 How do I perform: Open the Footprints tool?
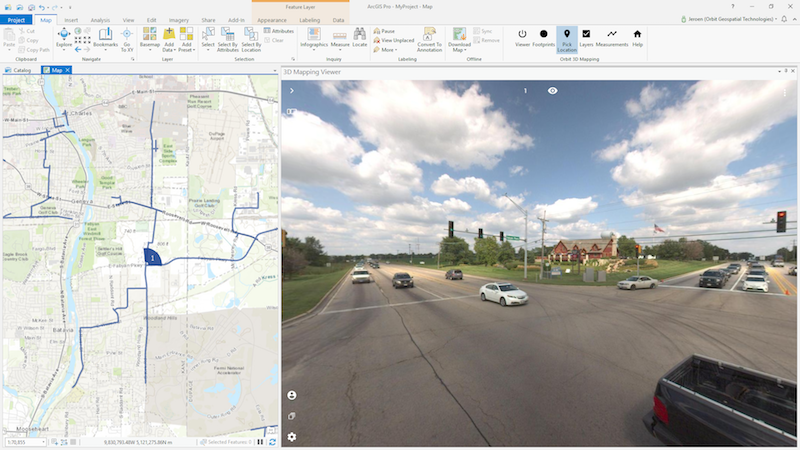544,36
